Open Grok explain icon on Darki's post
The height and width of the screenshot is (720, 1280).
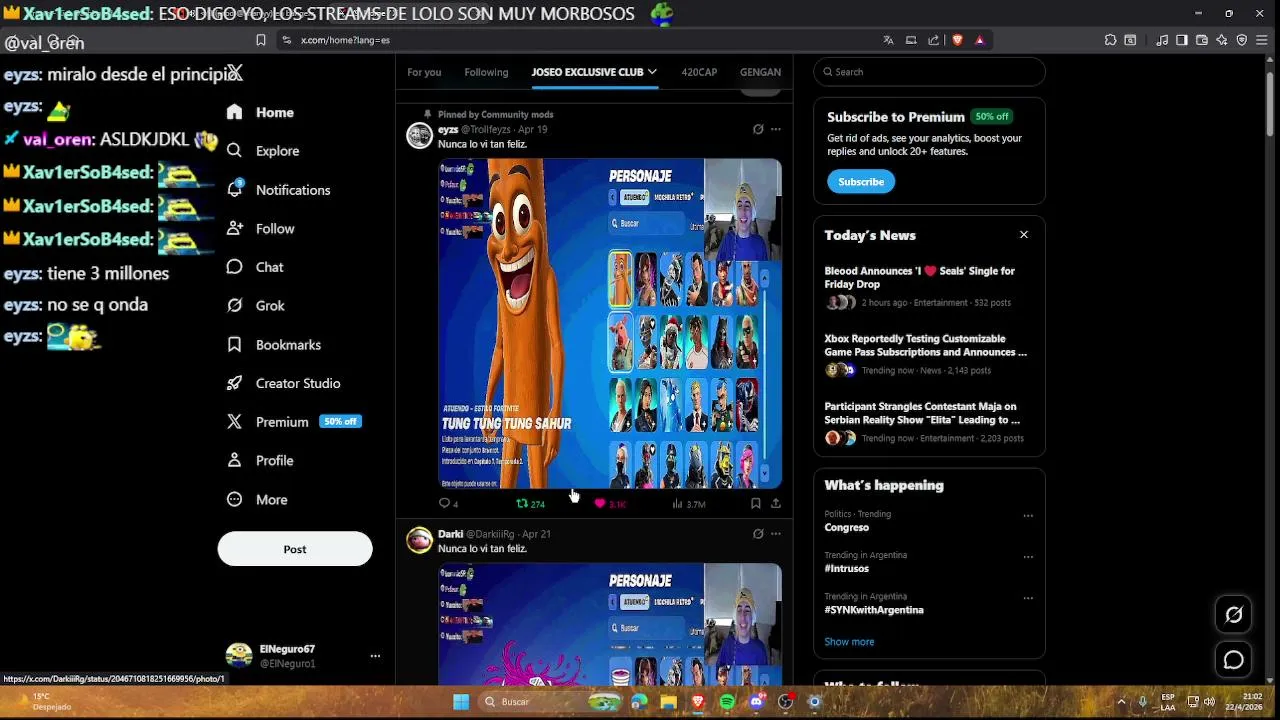coord(758,534)
